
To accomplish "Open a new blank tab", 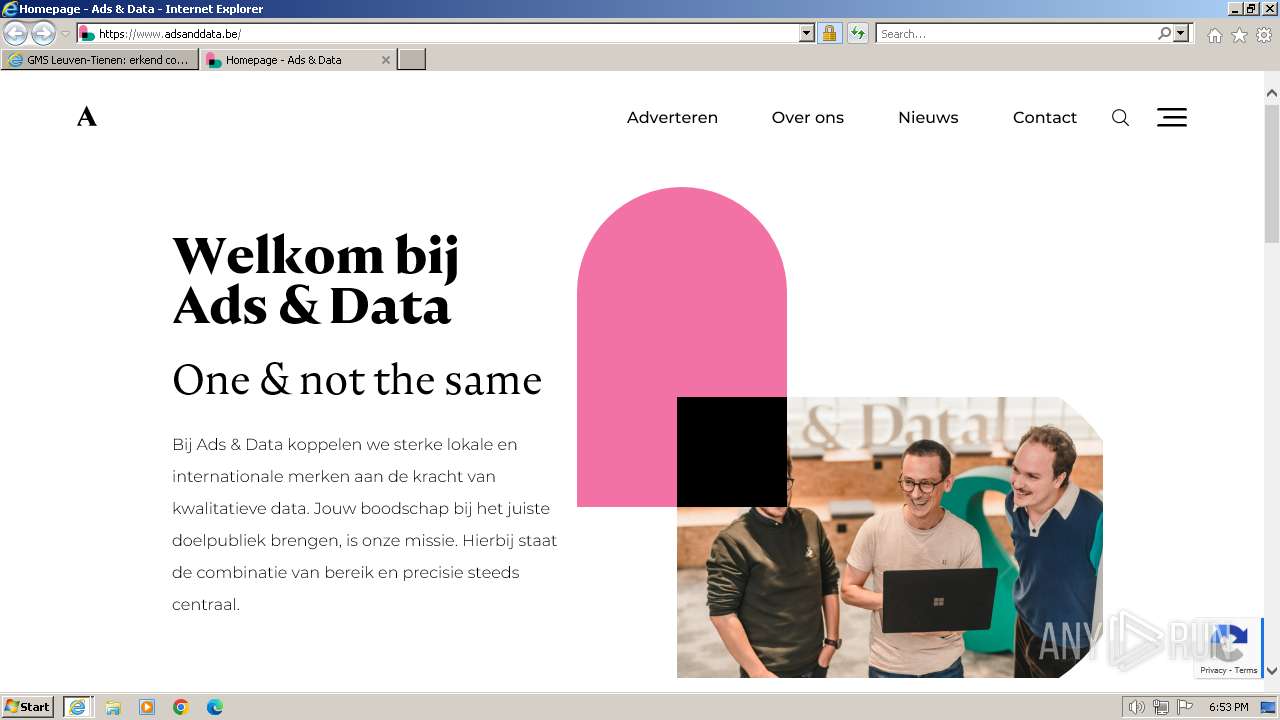I will 412,60.
